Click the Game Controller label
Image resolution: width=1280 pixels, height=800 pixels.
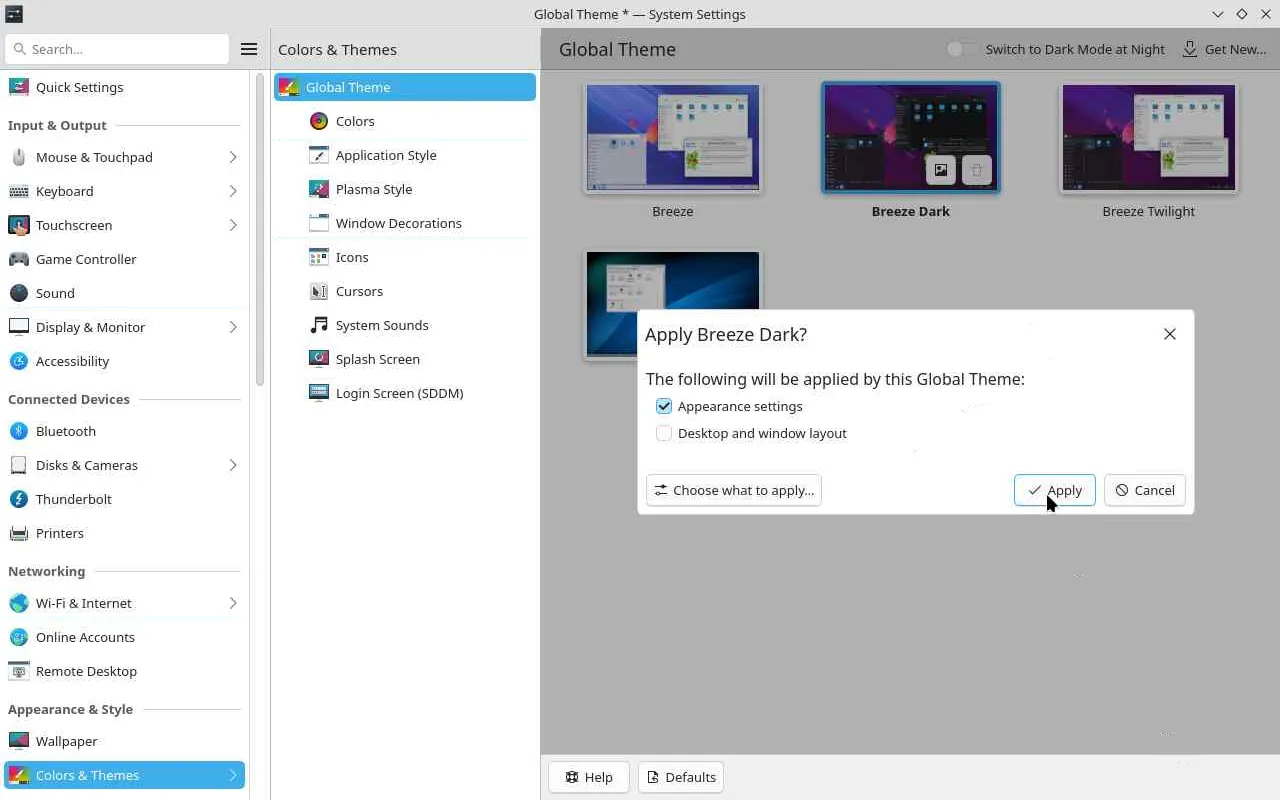[86, 259]
